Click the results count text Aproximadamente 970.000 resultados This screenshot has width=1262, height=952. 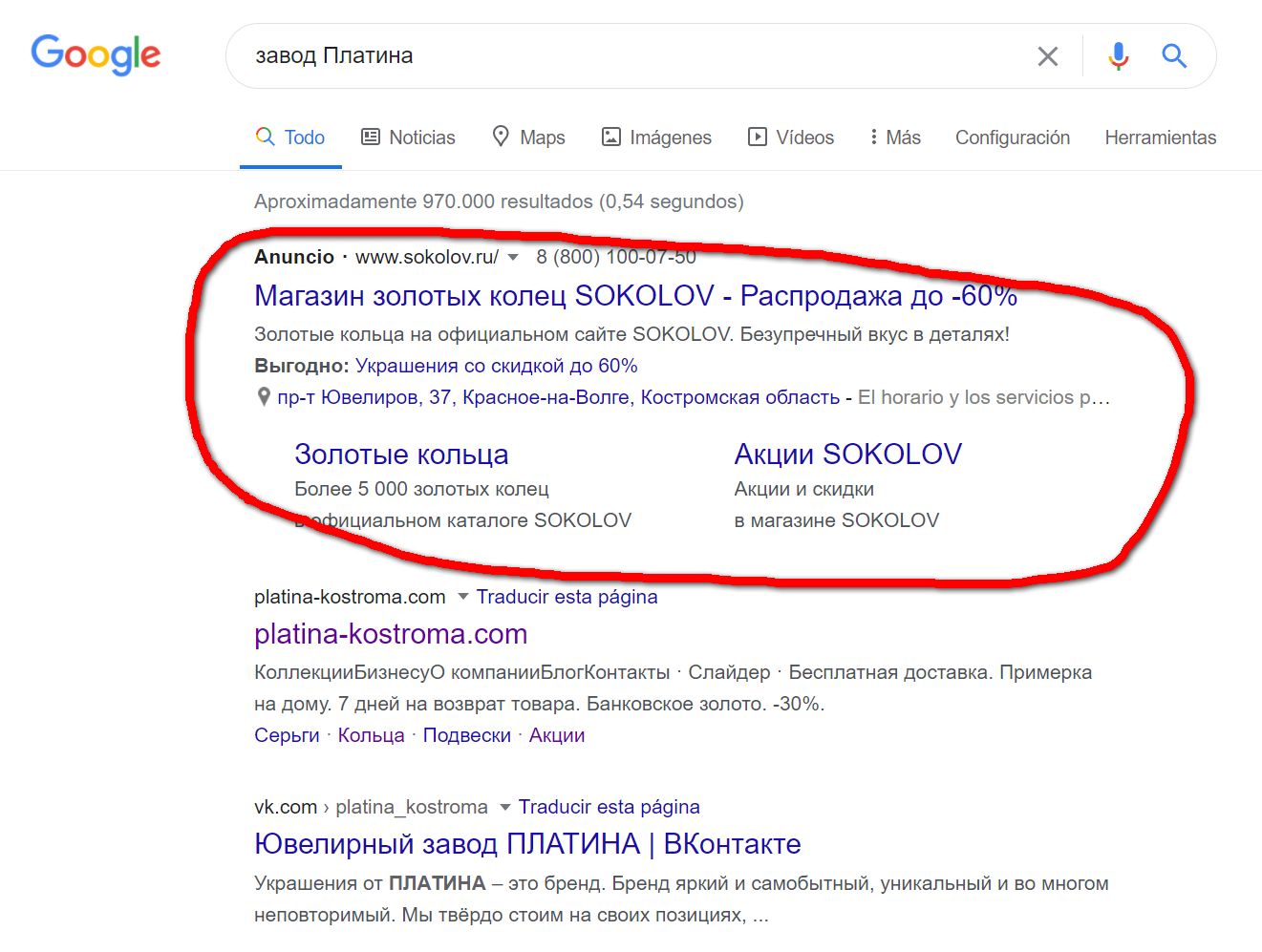499,201
